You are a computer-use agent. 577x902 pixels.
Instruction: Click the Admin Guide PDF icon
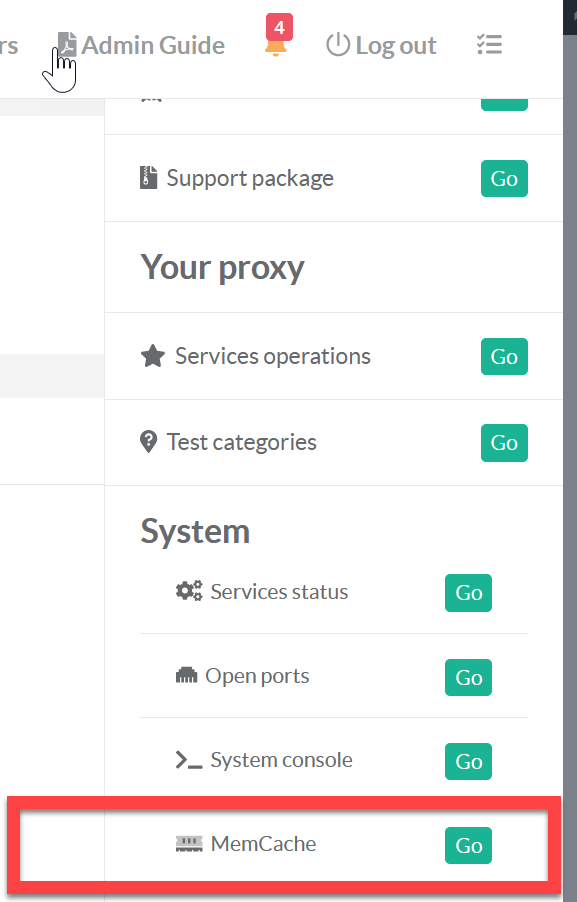pyautogui.click(x=67, y=45)
